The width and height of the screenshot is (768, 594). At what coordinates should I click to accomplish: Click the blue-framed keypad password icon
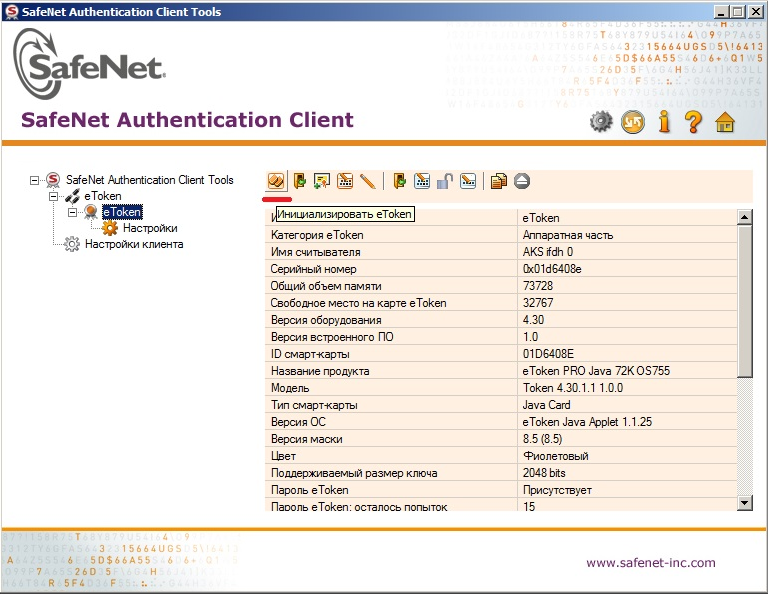[422, 181]
